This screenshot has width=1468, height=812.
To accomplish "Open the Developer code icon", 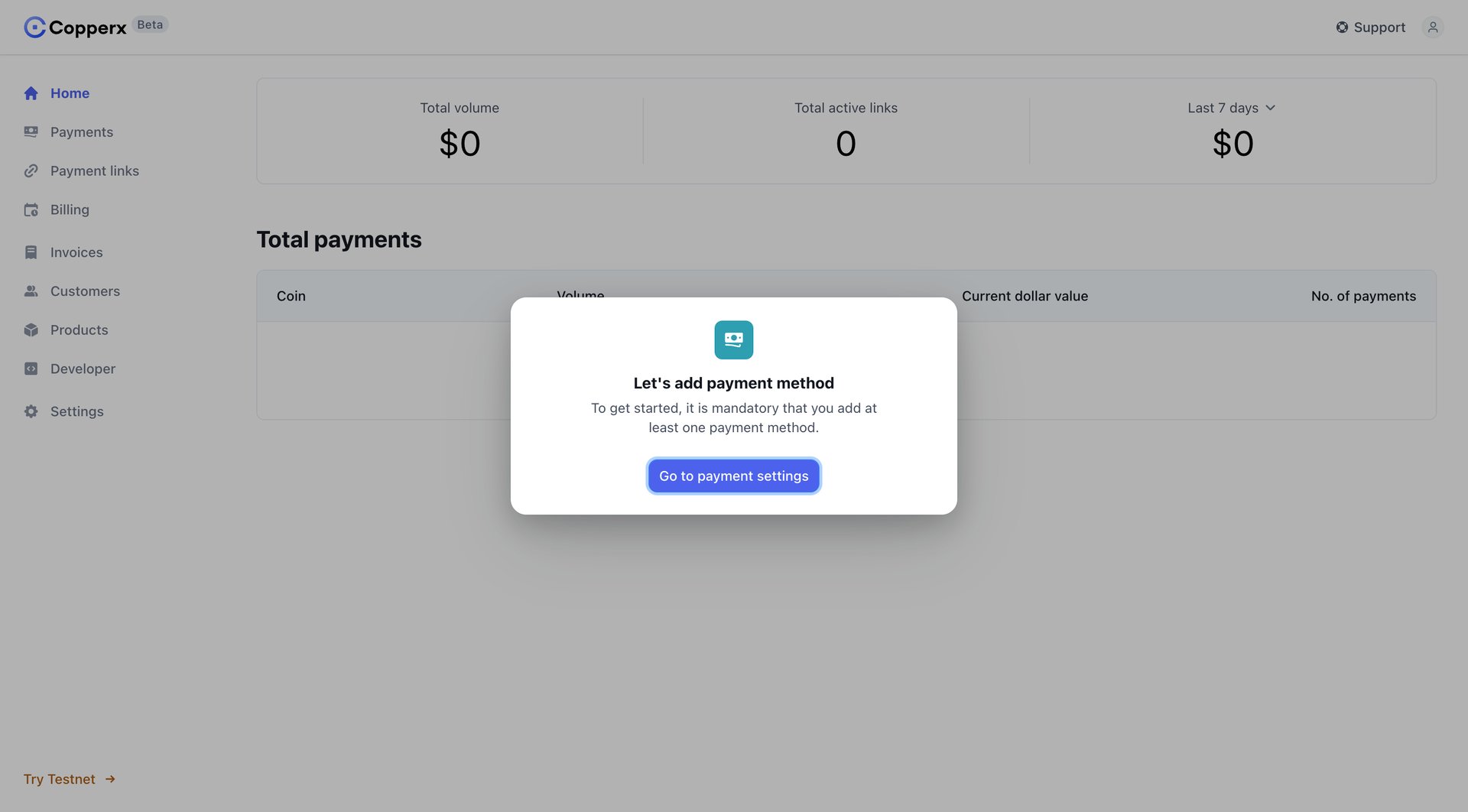I will point(31,369).
